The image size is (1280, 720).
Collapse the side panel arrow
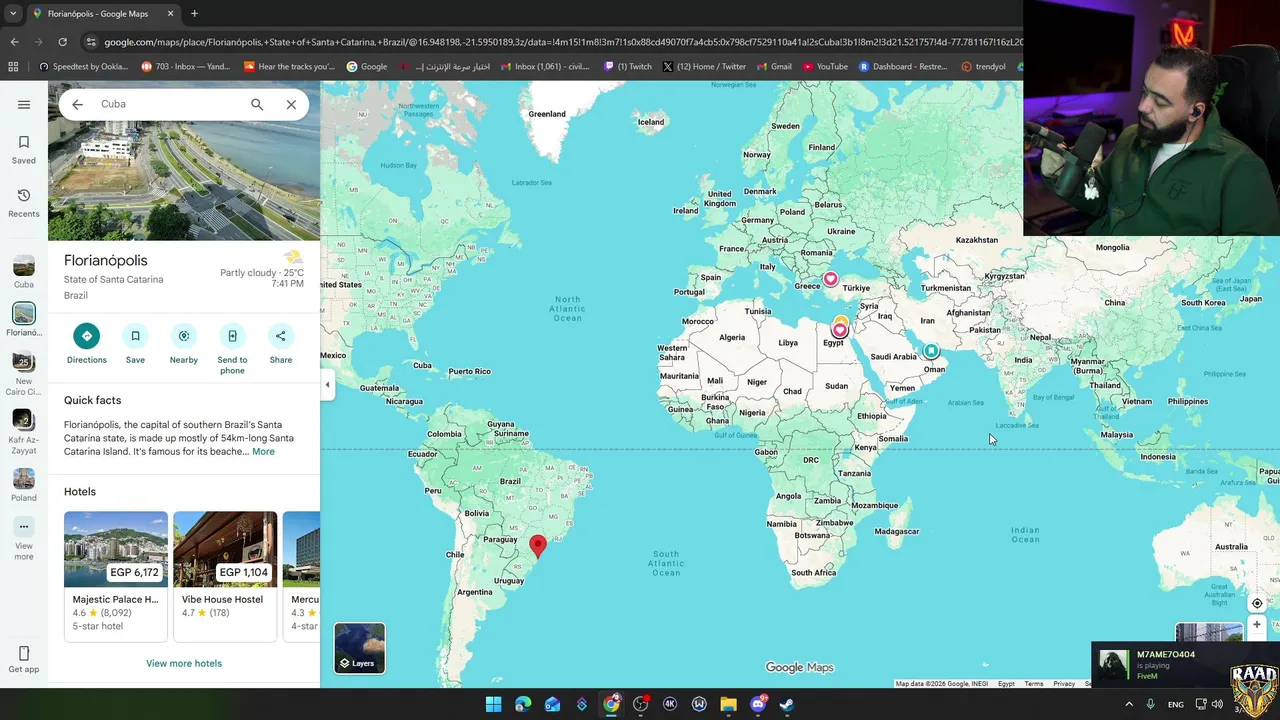click(x=327, y=384)
